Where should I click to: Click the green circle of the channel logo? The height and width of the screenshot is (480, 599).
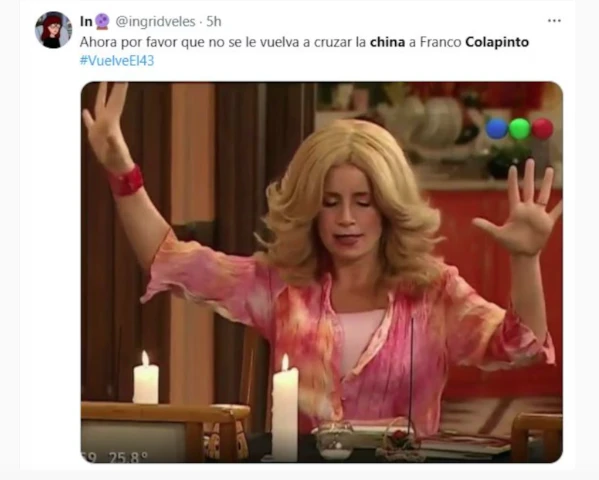[520, 129]
